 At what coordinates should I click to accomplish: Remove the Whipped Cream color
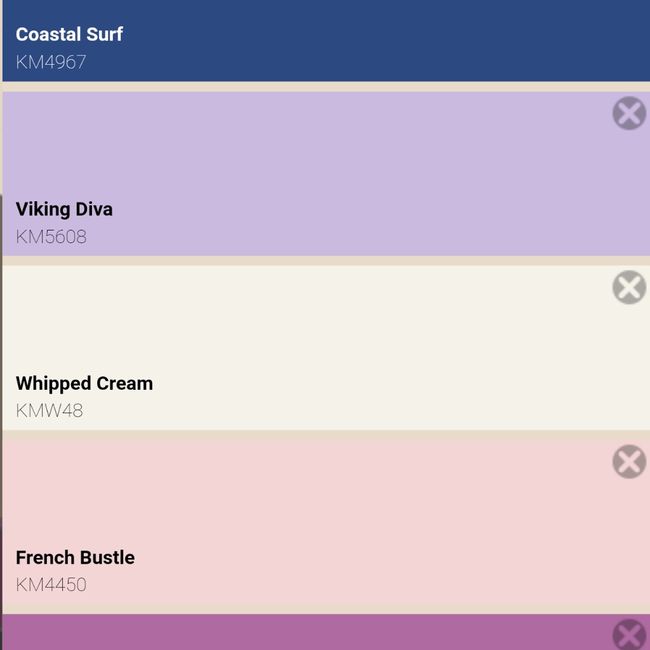pos(629,287)
